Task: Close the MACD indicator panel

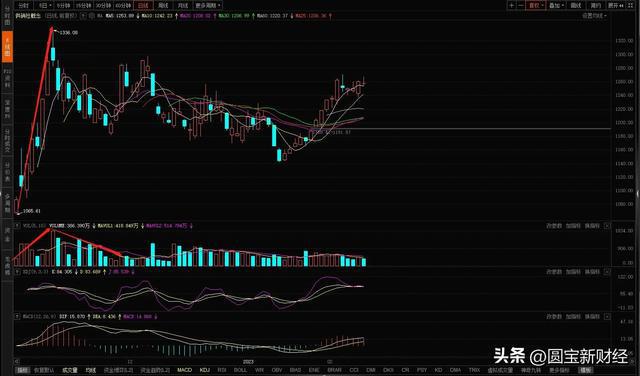Action: (607, 316)
